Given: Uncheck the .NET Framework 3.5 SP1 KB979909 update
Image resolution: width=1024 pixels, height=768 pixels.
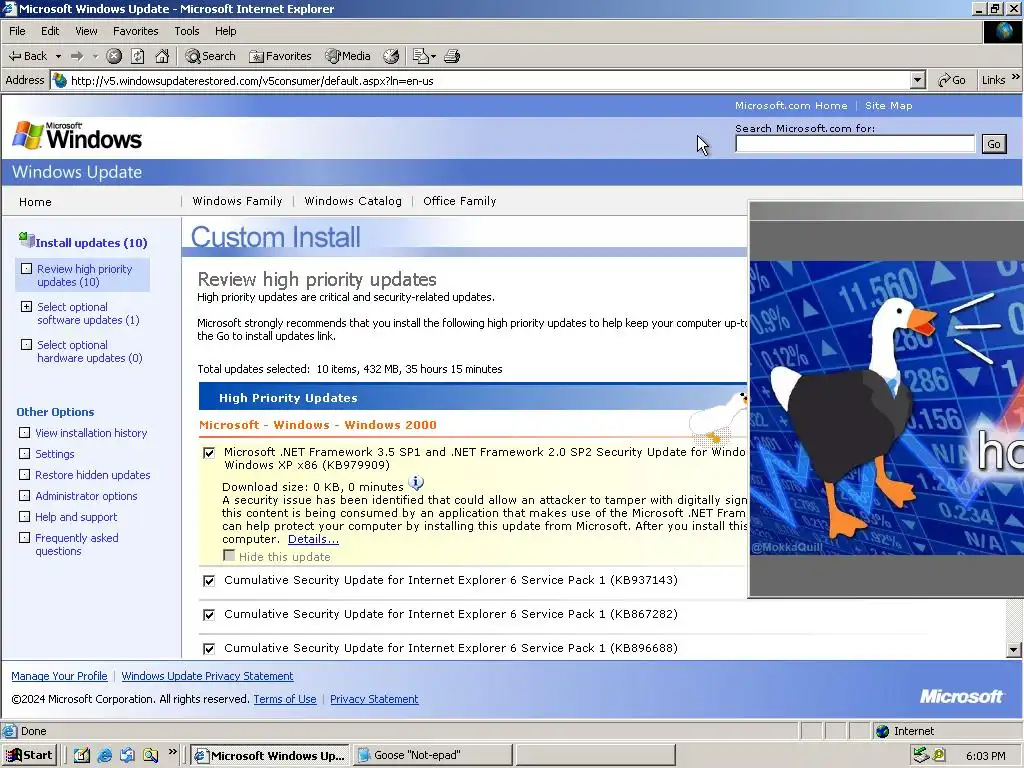Looking at the screenshot, I should (x=209, y=453).
